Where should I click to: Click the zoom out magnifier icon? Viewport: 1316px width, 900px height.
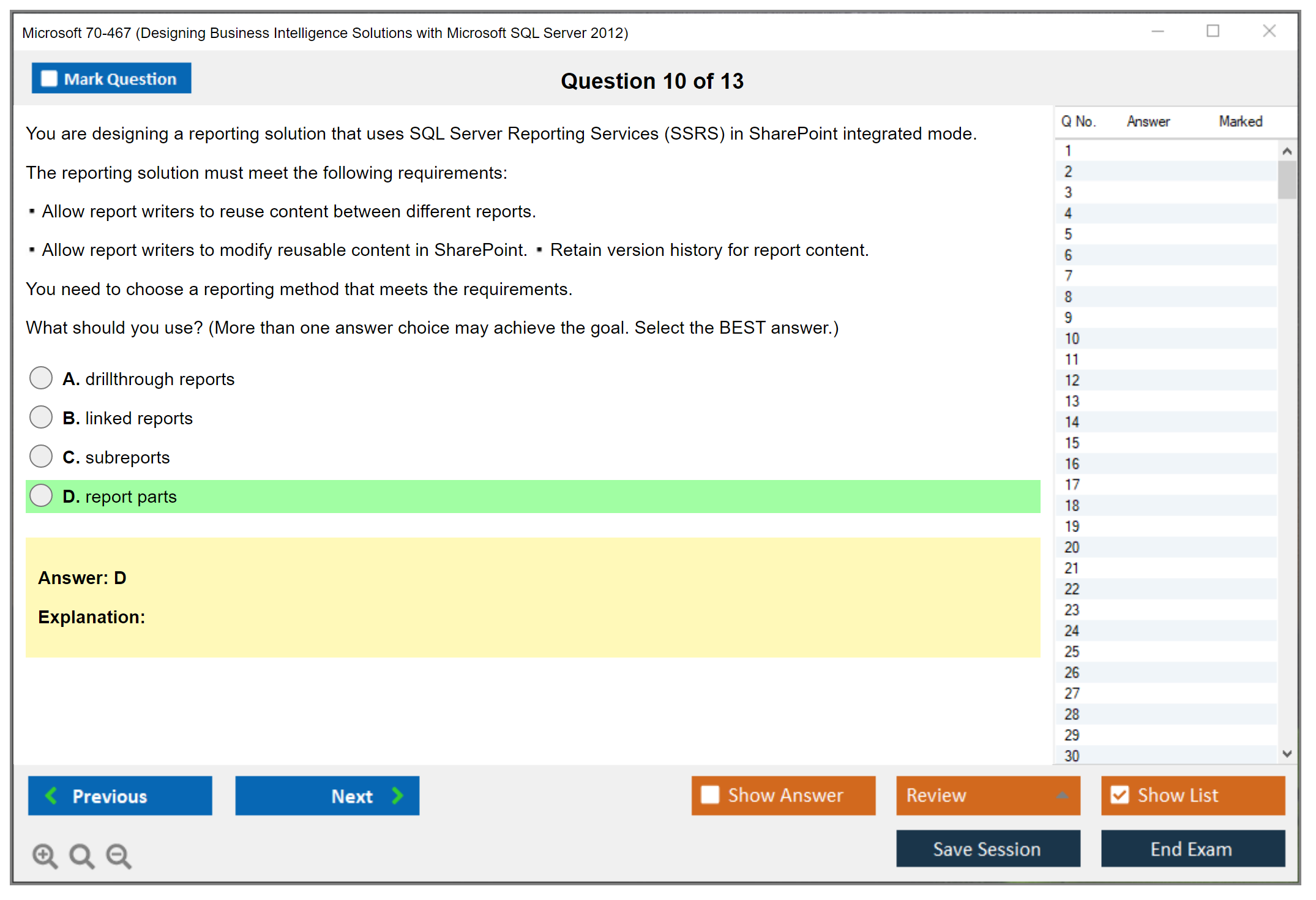point(118,855)
